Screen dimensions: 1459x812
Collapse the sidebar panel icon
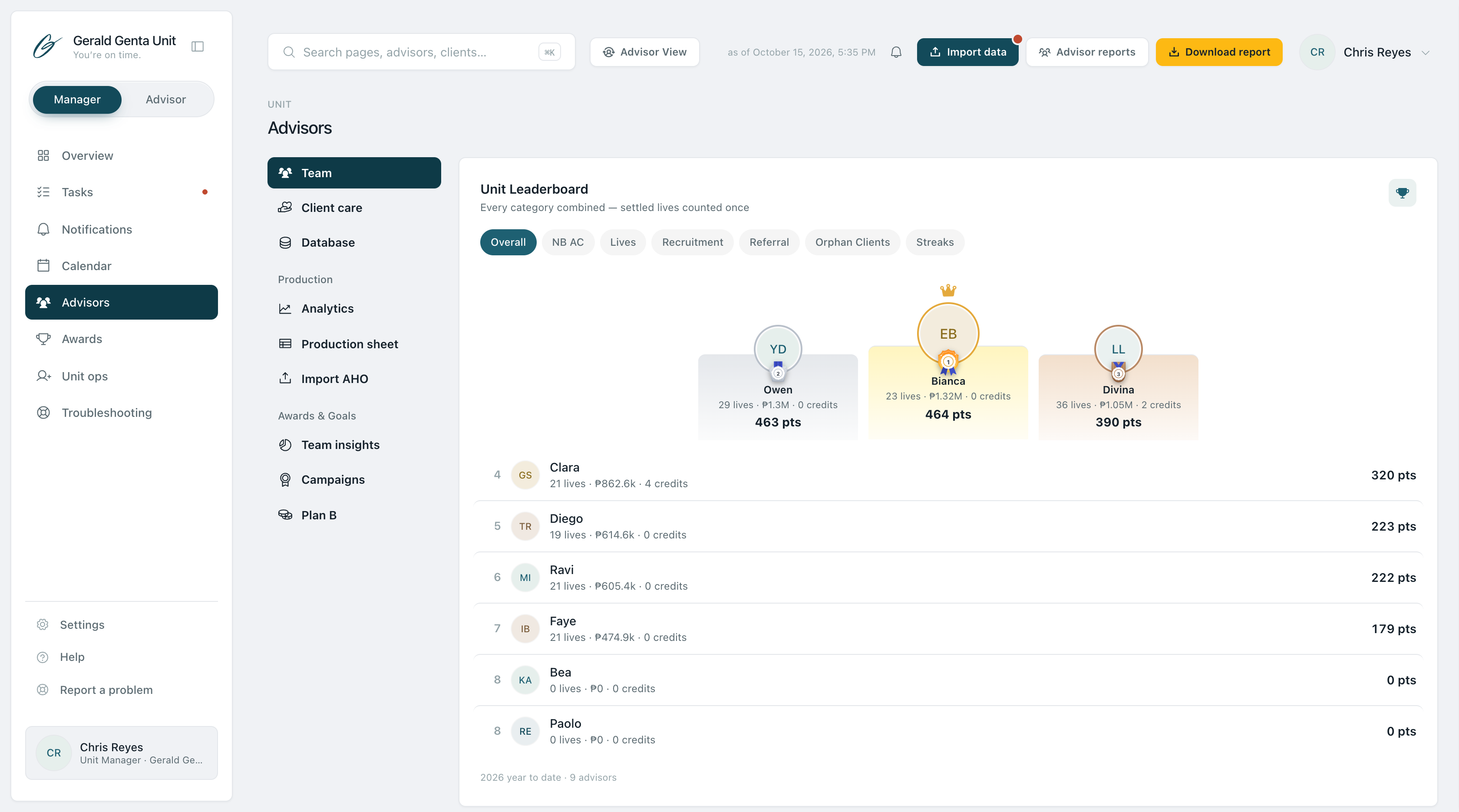coord(198,46)
